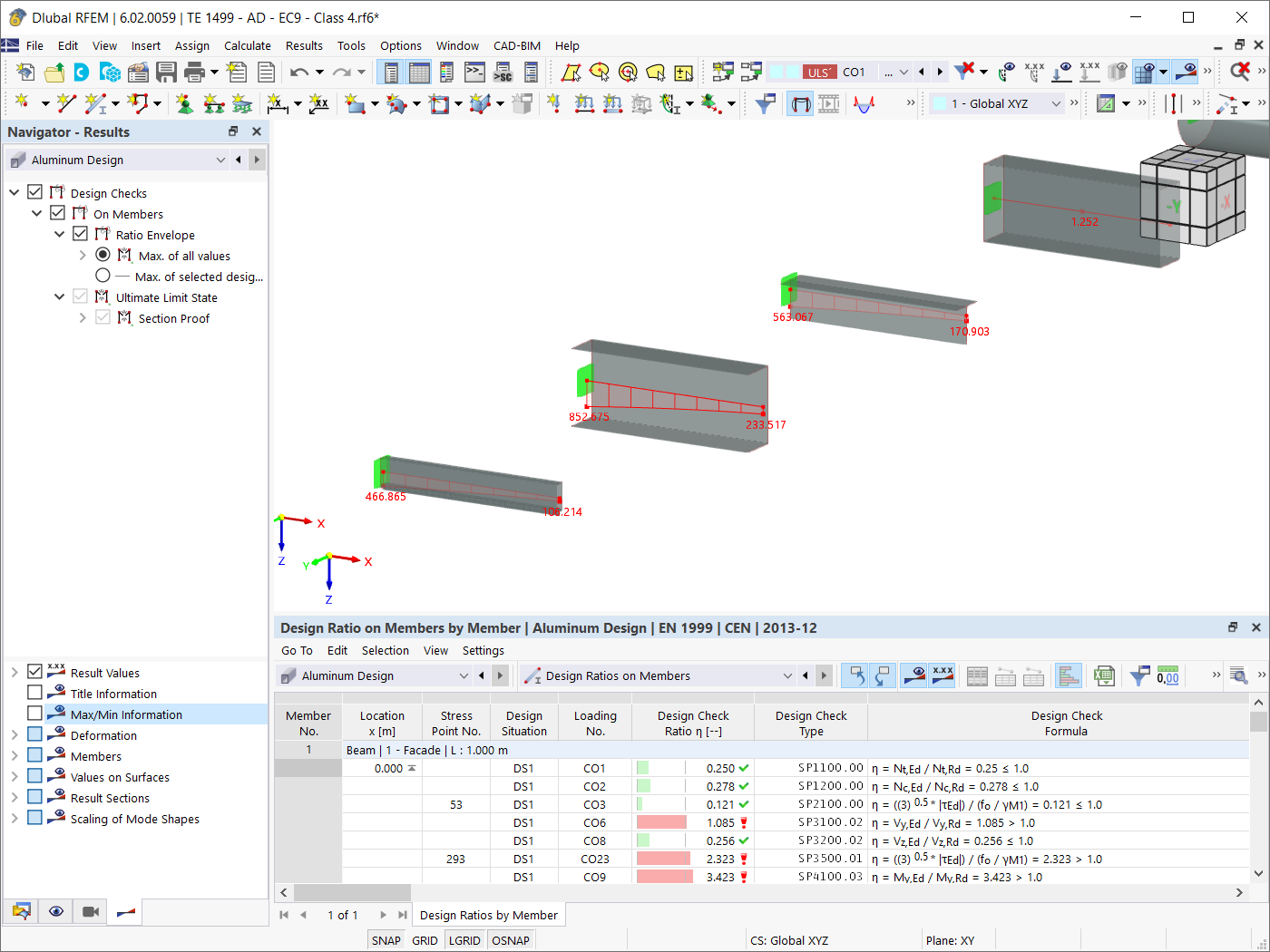The height and width of the screenshot is (952, 1270).
Task: Click the new nodal support icon
Action: point(185,103)
